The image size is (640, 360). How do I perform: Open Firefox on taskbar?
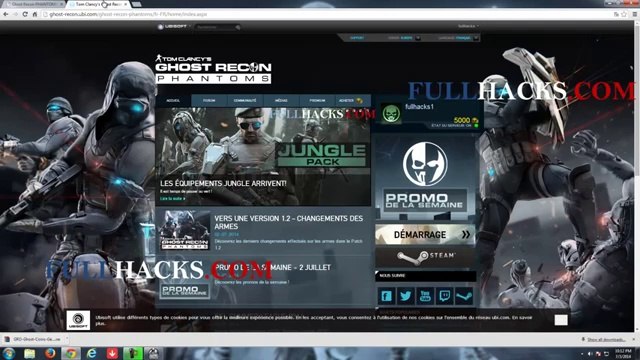50,353
